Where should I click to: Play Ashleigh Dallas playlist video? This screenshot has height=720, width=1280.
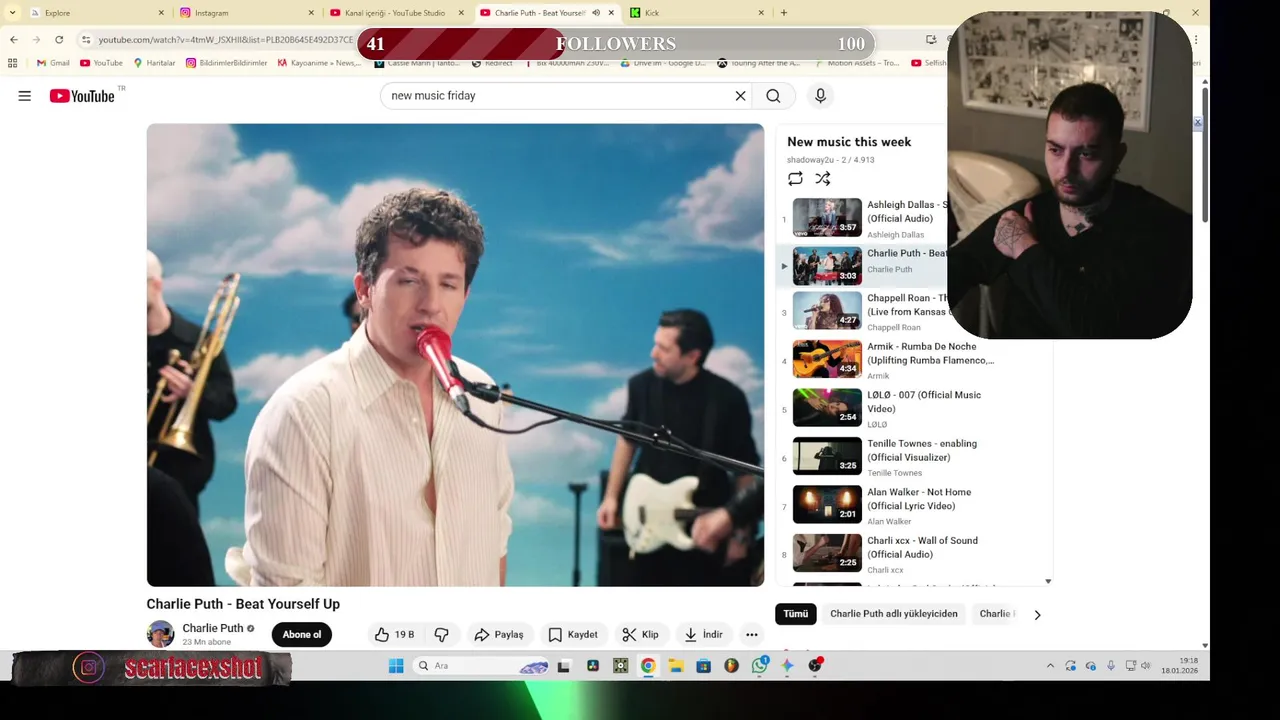point(827,217)
